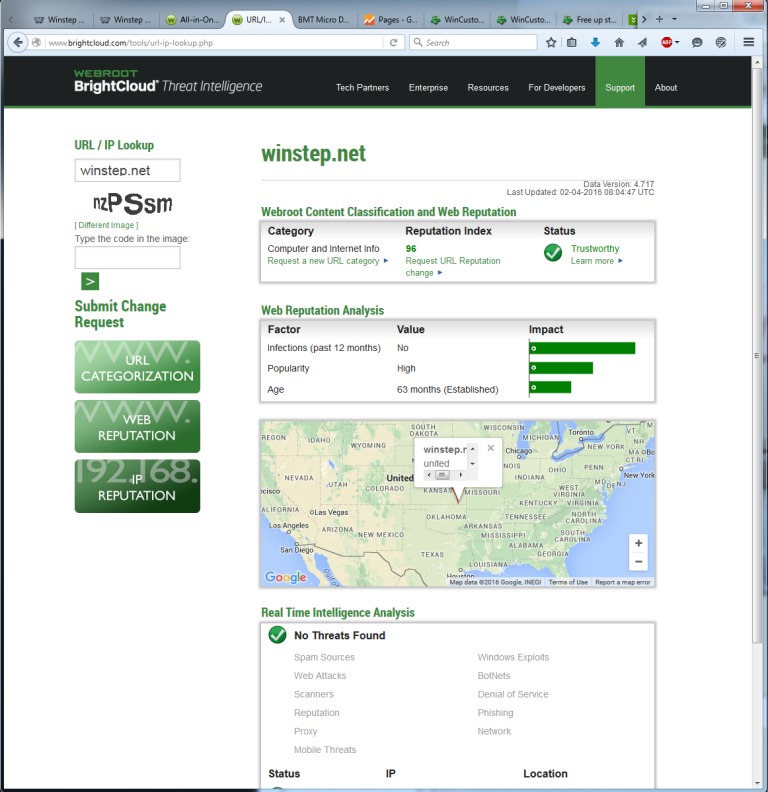
Task: Switch to the Pages - G... tab
Action: point(390,20)
